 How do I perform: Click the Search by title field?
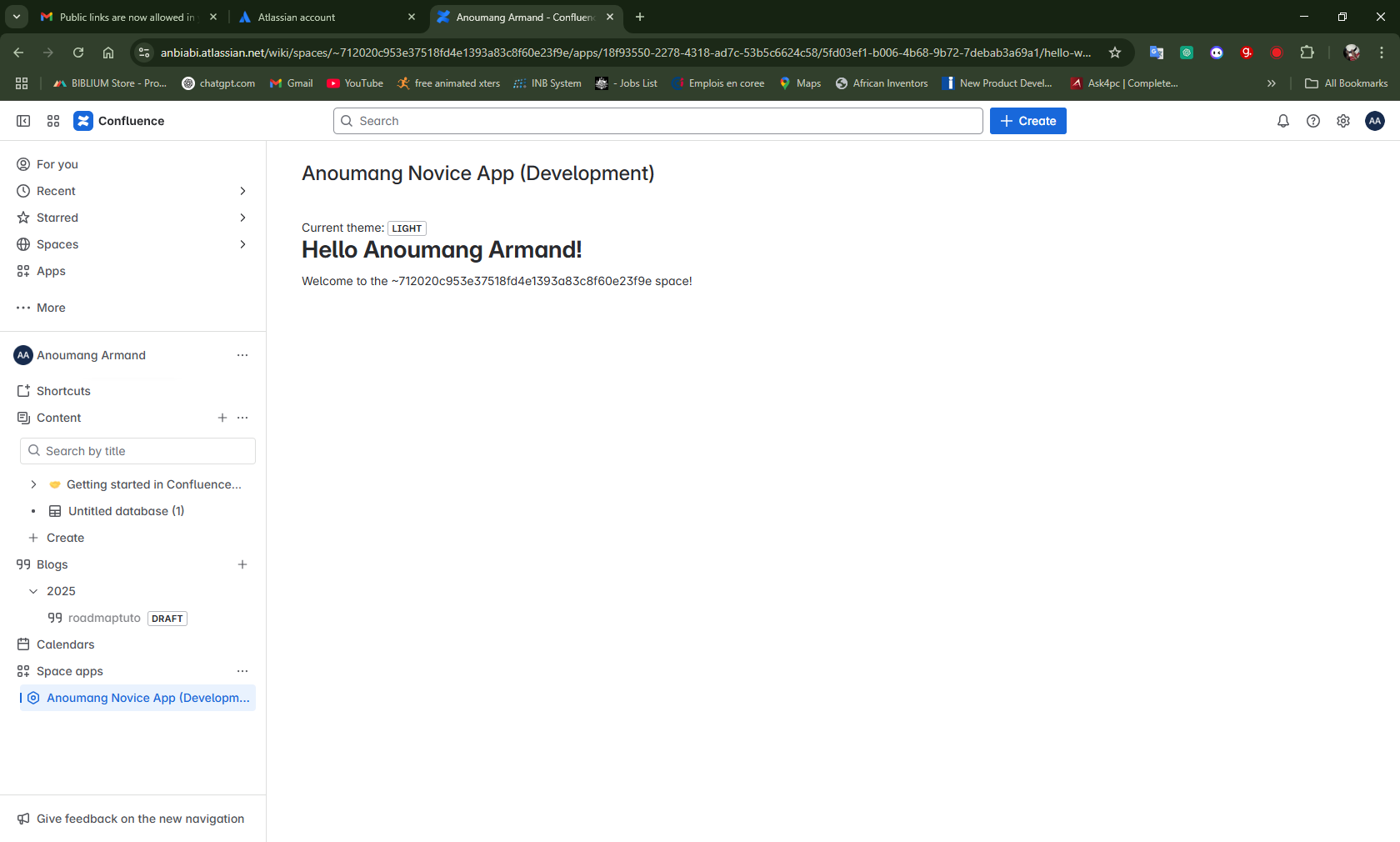point(137,451)
